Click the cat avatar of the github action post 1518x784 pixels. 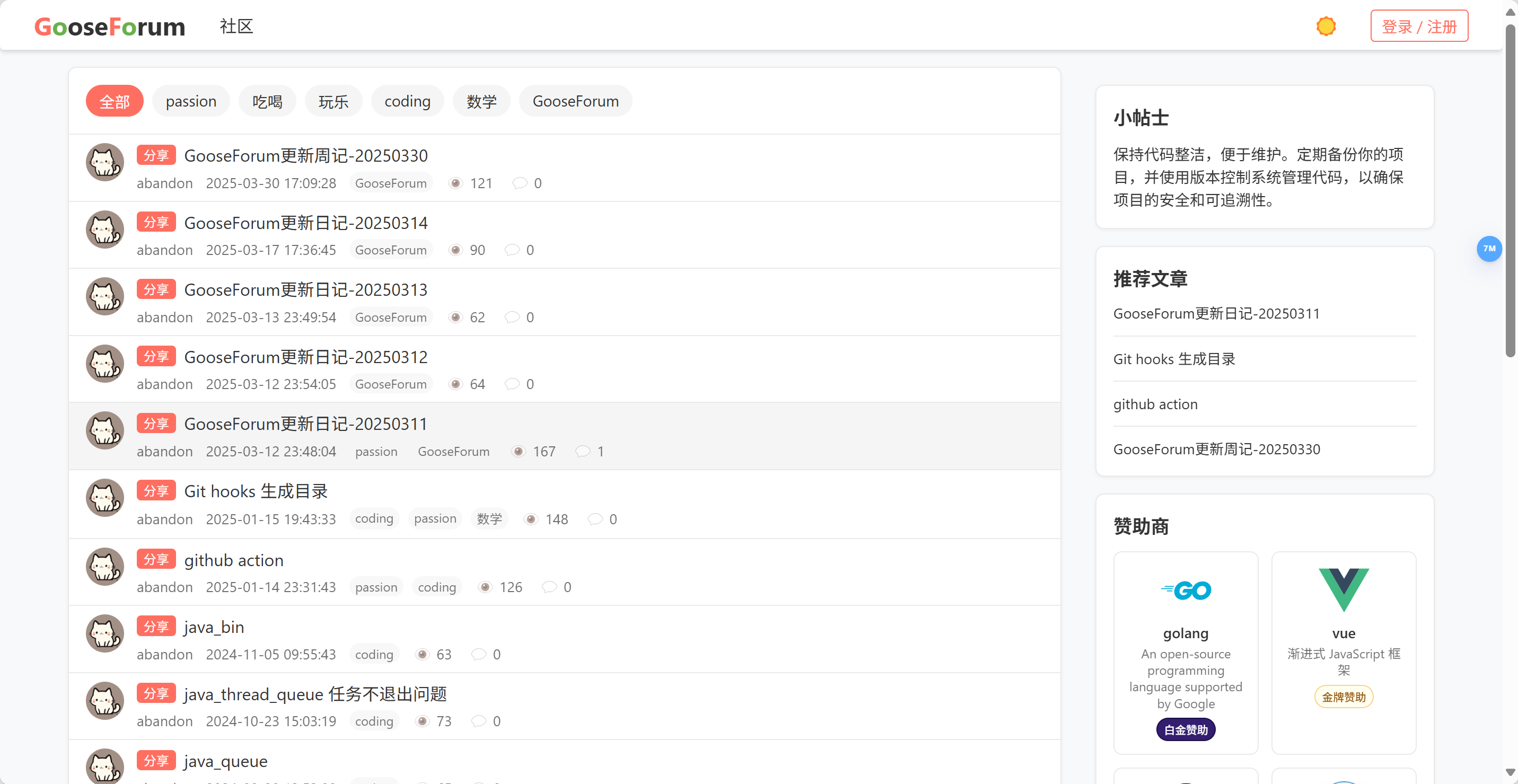[105, 566]
